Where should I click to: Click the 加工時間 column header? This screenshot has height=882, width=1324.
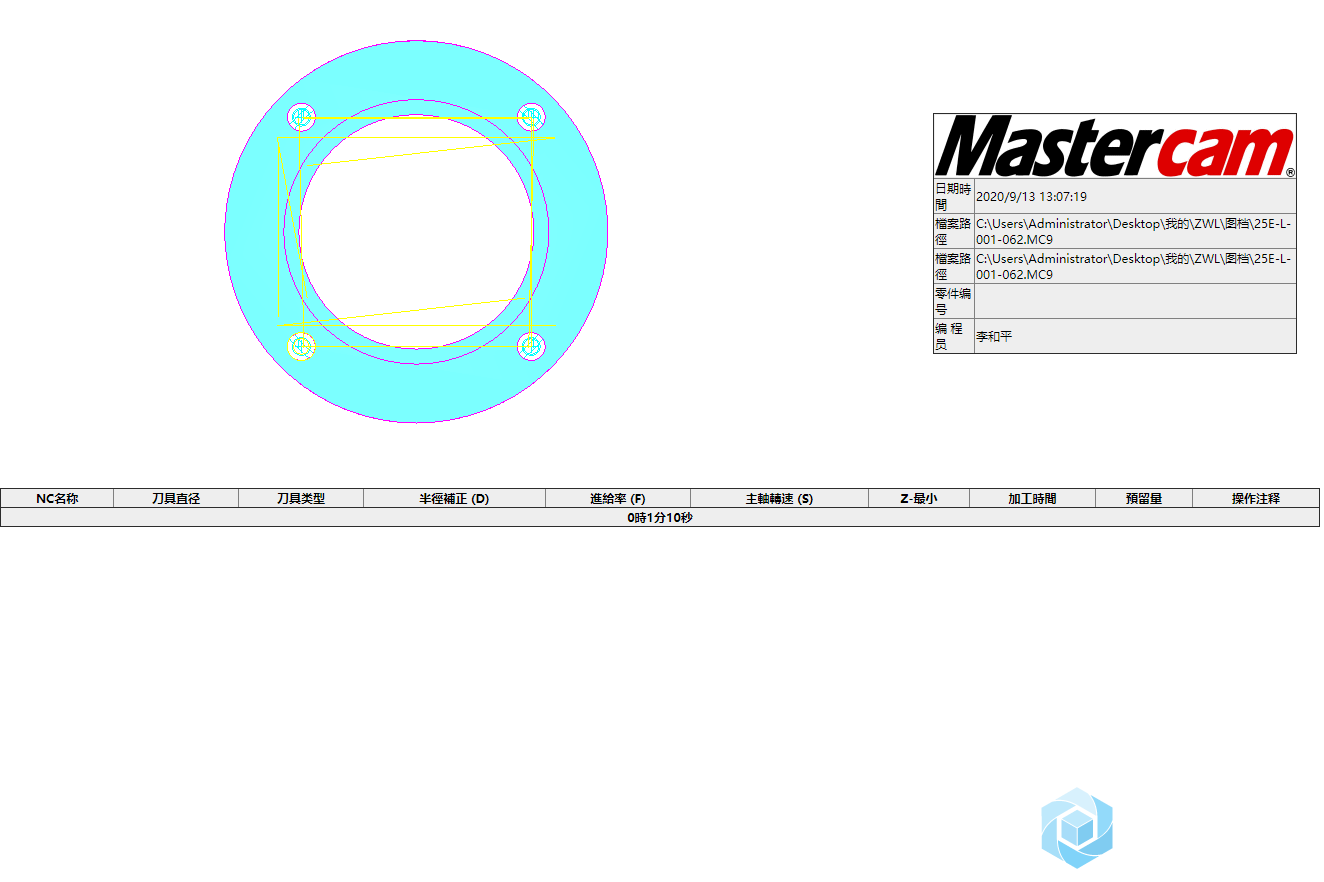point(1032,498)
